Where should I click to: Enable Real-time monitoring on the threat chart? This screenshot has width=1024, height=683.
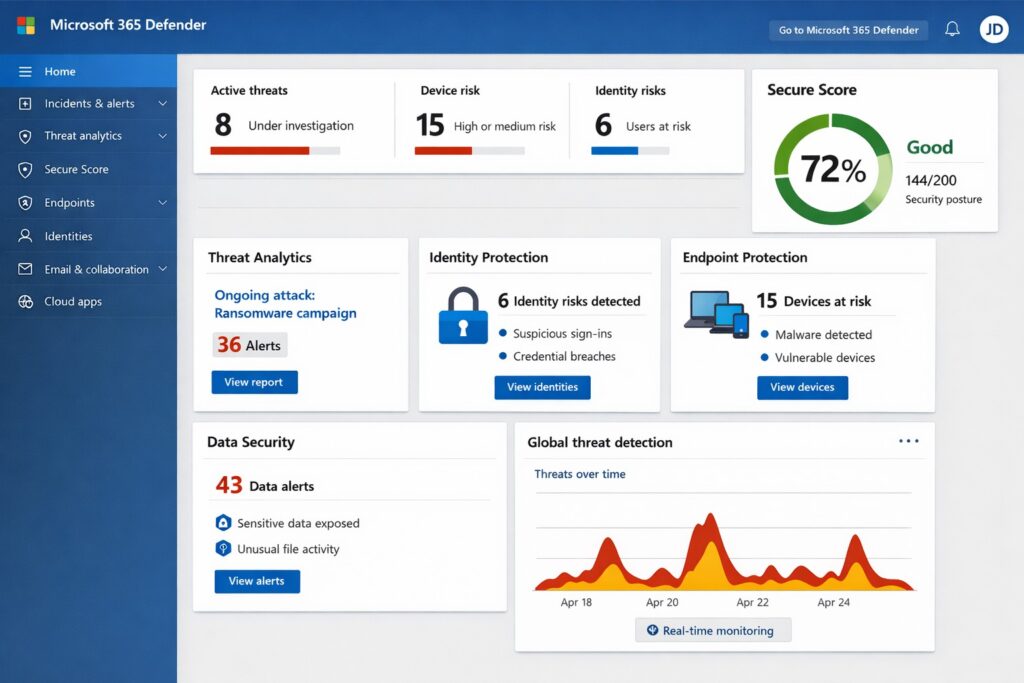712,630
